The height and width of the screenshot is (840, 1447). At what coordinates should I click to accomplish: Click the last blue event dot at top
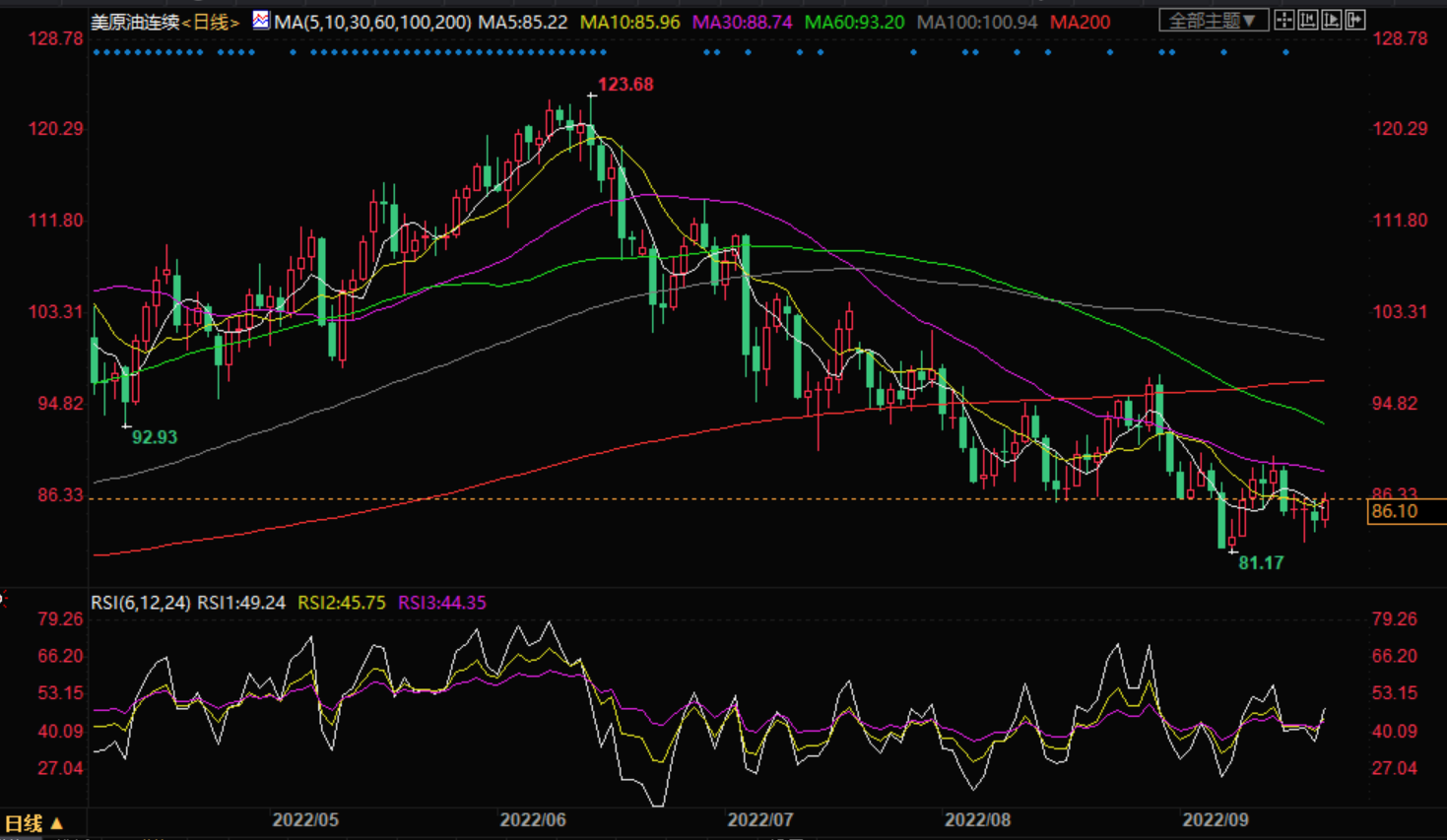[x=1285, y=52]
